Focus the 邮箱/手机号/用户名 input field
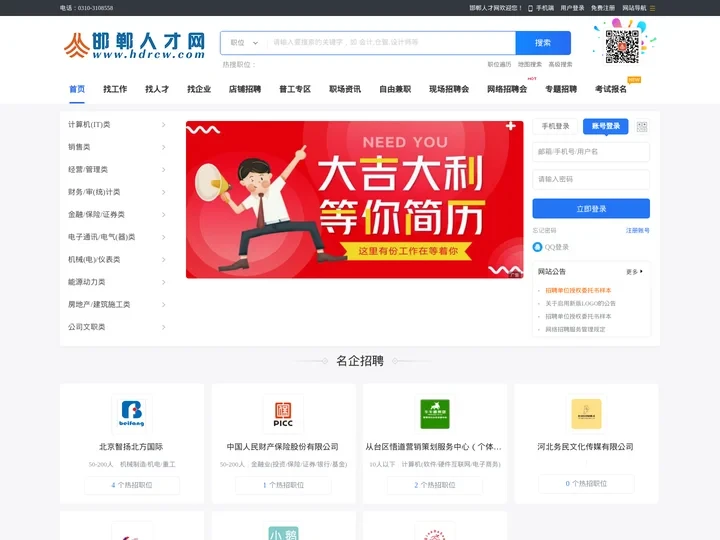Viewport: 720px width, 540px height. pos(591,152)
